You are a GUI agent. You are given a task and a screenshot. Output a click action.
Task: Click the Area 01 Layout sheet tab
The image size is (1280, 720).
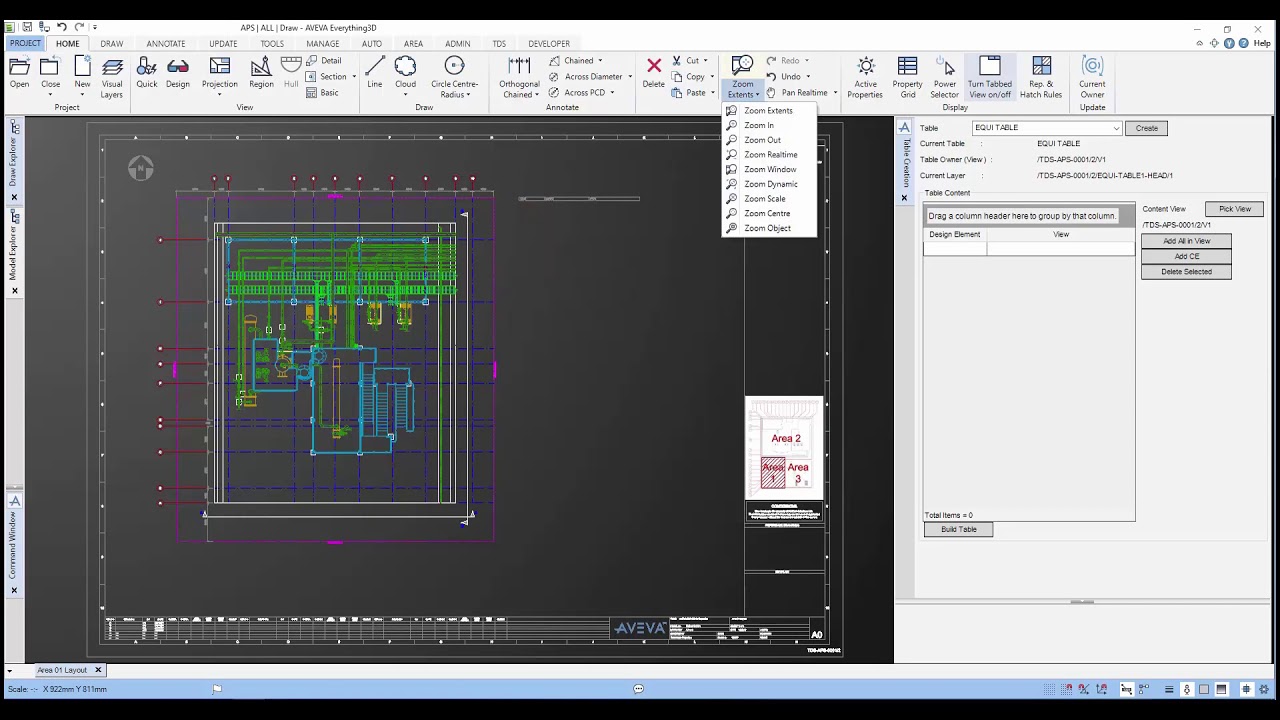(x=62, y=670)
